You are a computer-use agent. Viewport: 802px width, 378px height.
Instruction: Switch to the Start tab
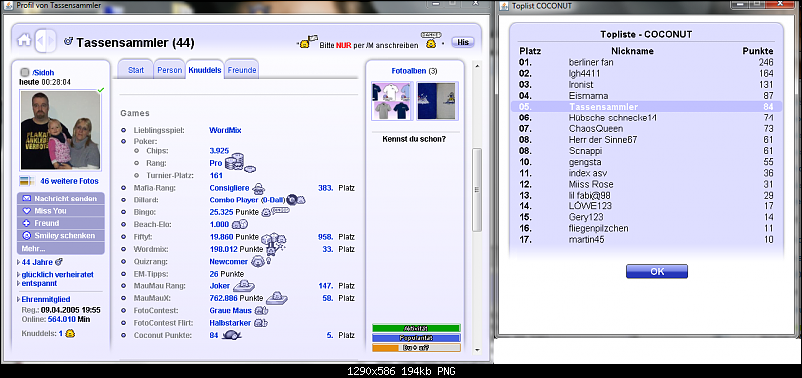(136, 70)
